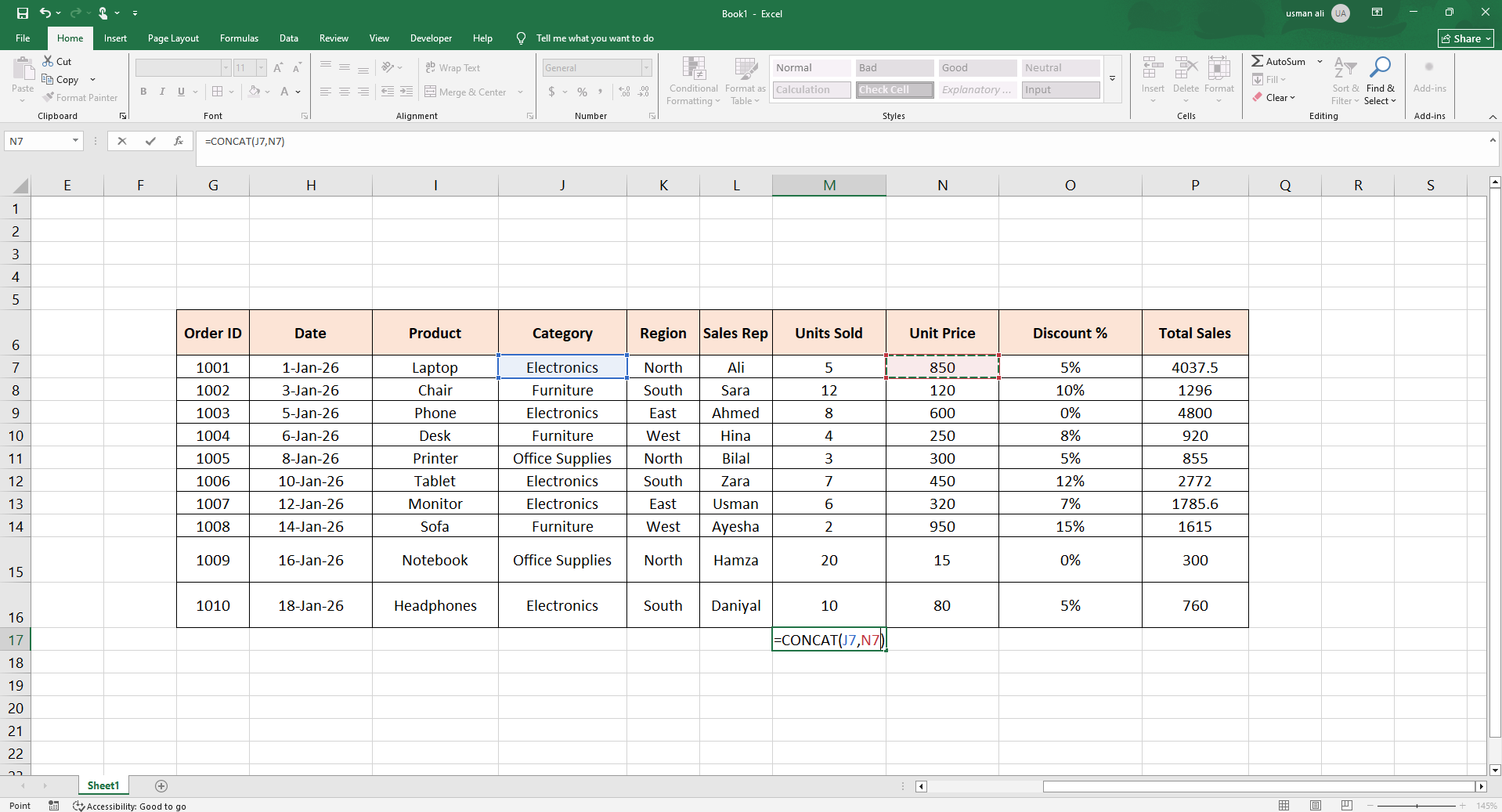This screenshot has height=812, width=1502.
Task: Open the Clear dropdown
Action: coord(1274,98)
